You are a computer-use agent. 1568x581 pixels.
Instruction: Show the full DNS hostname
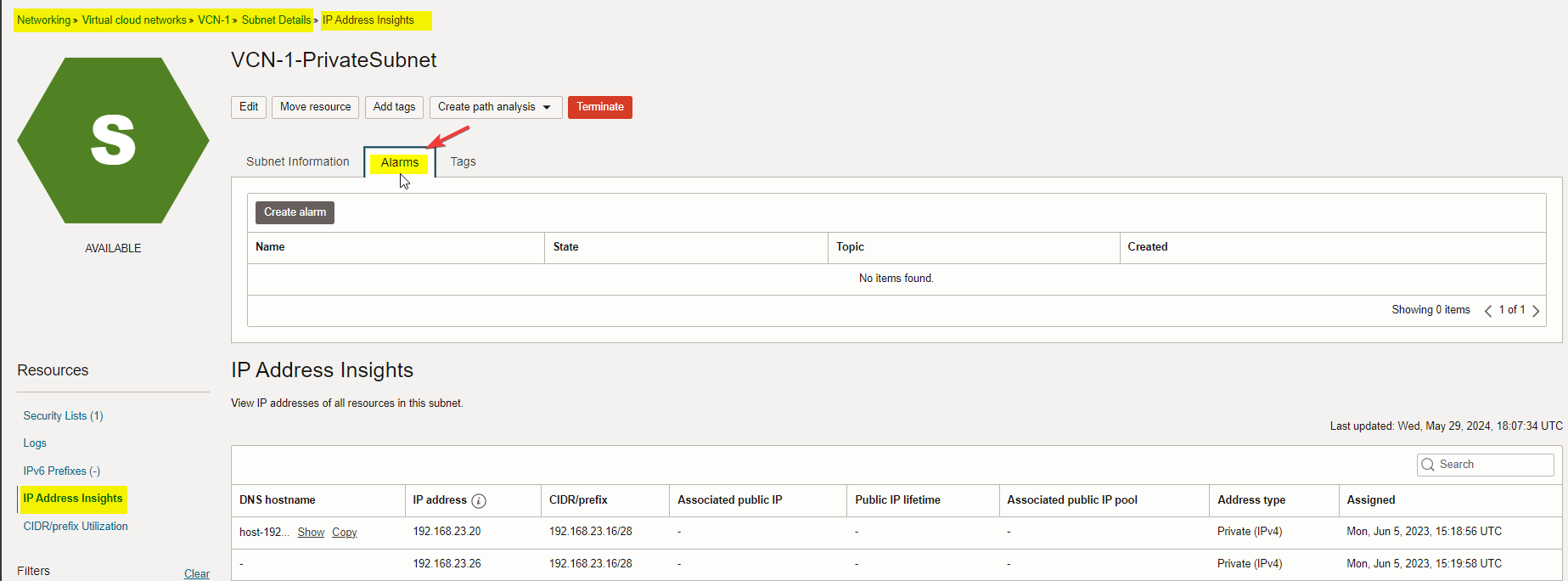point(311,533)
